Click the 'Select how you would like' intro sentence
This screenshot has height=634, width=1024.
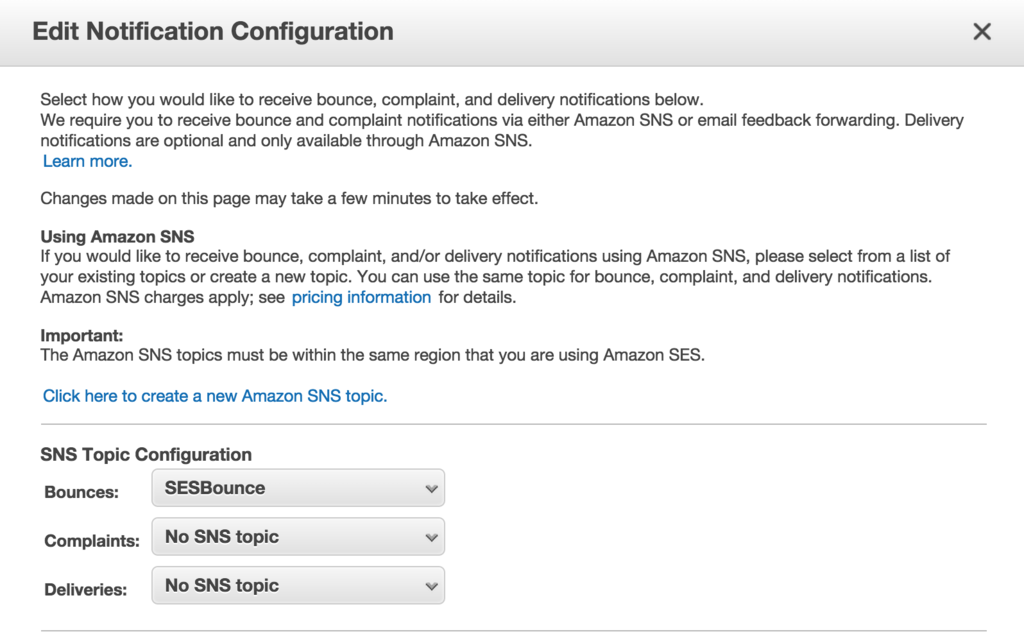[372, 99]
